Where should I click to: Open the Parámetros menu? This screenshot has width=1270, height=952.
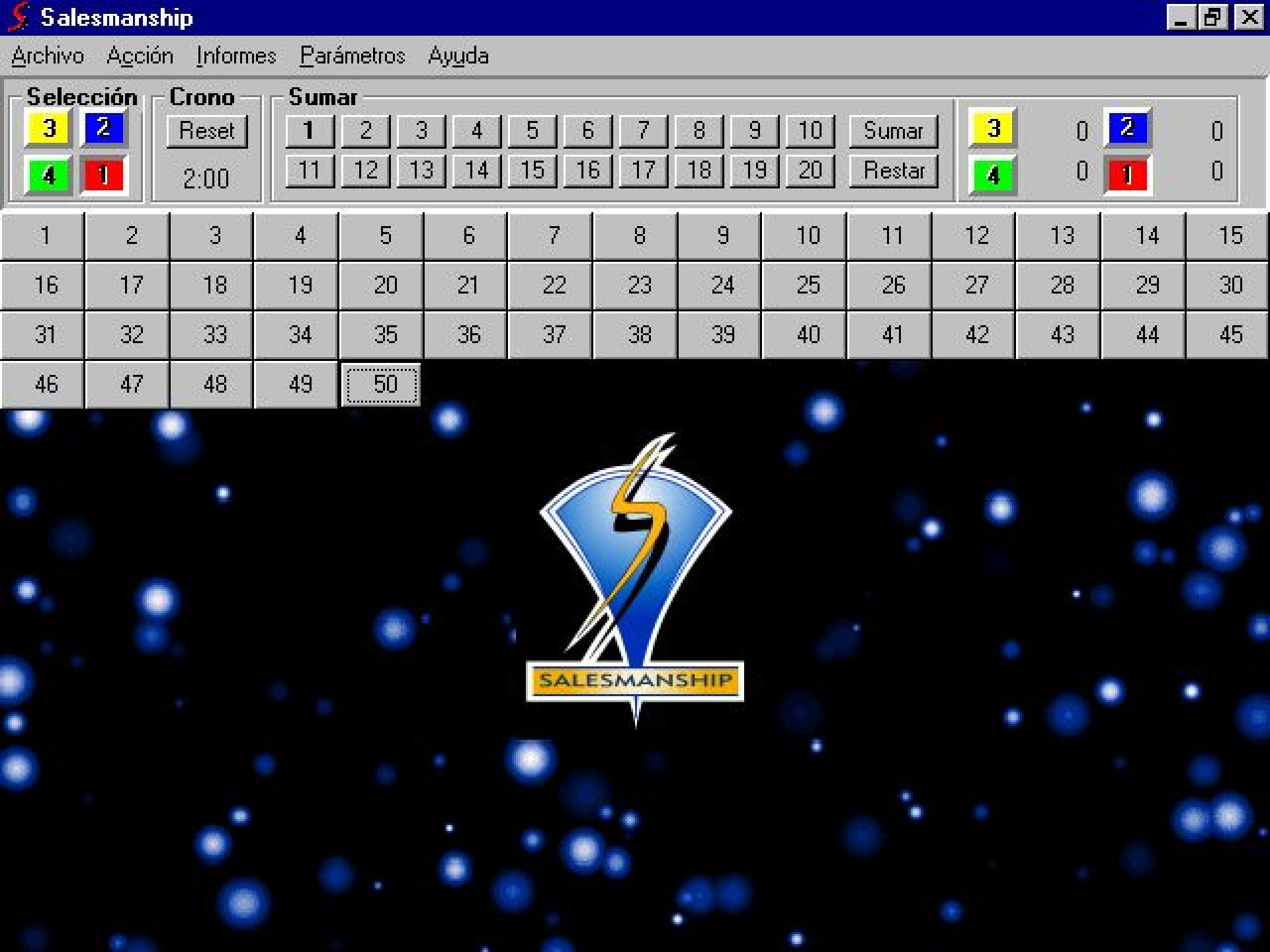coord(352,56)
